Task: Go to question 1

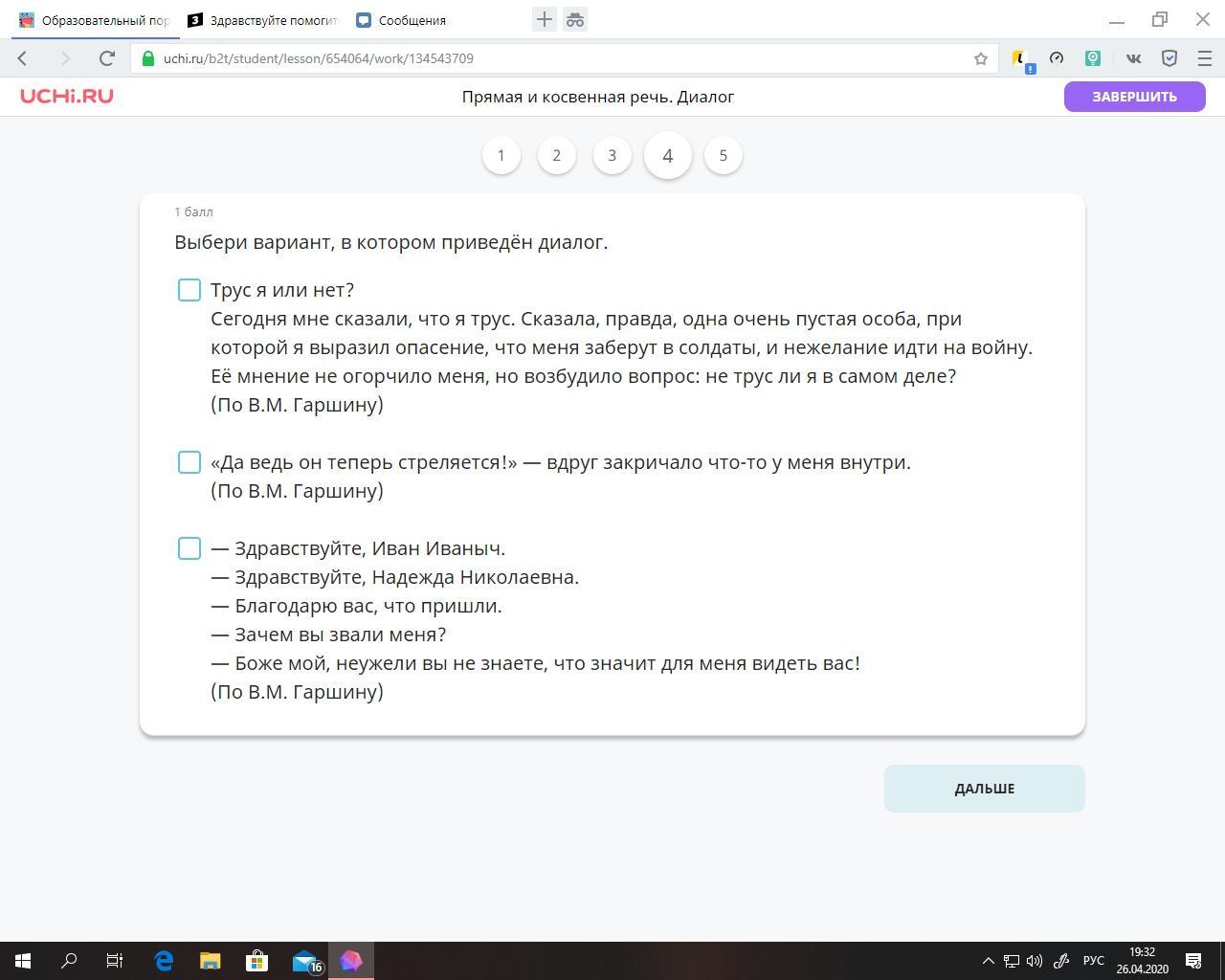Action: pyautogui.click(x=501, y=155)
